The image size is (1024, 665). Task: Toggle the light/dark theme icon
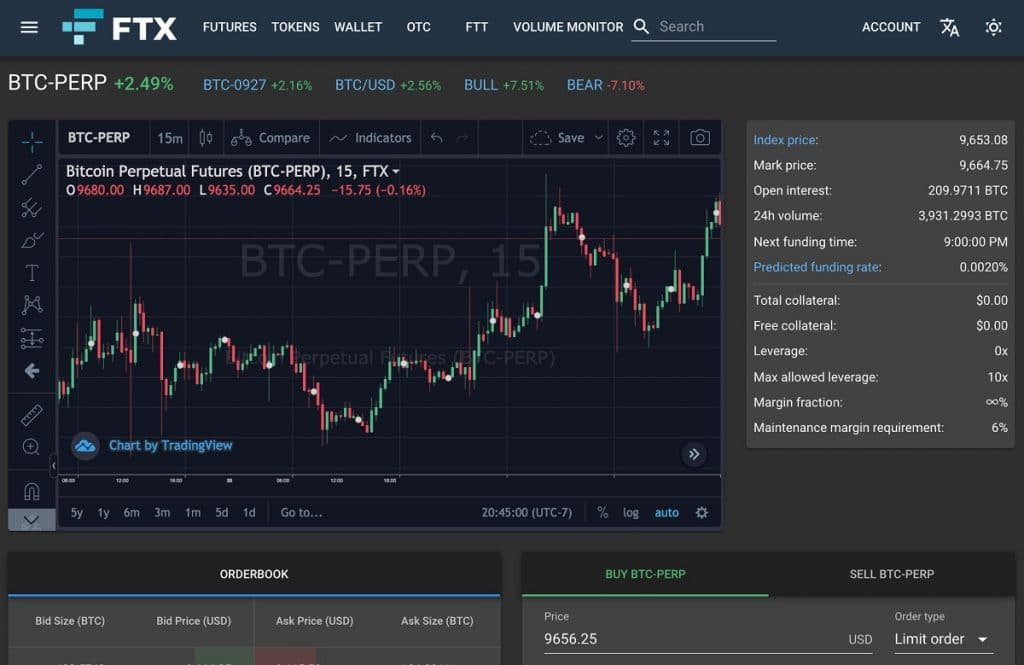click(x=993, y=27)
